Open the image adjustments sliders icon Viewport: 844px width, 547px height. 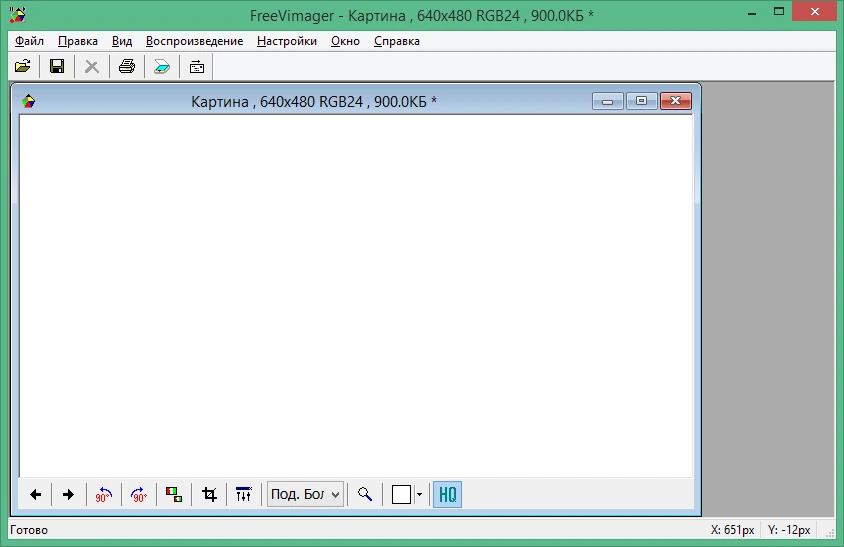243,494
